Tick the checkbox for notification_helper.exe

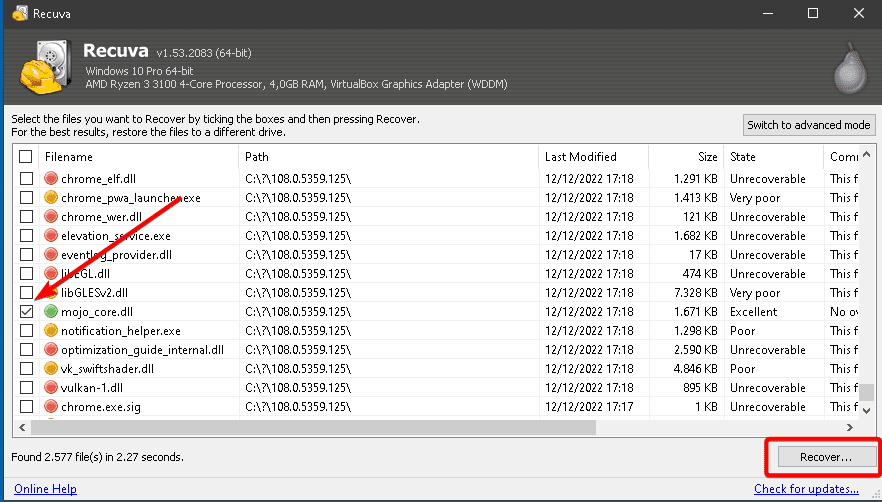tap(26, 330)
